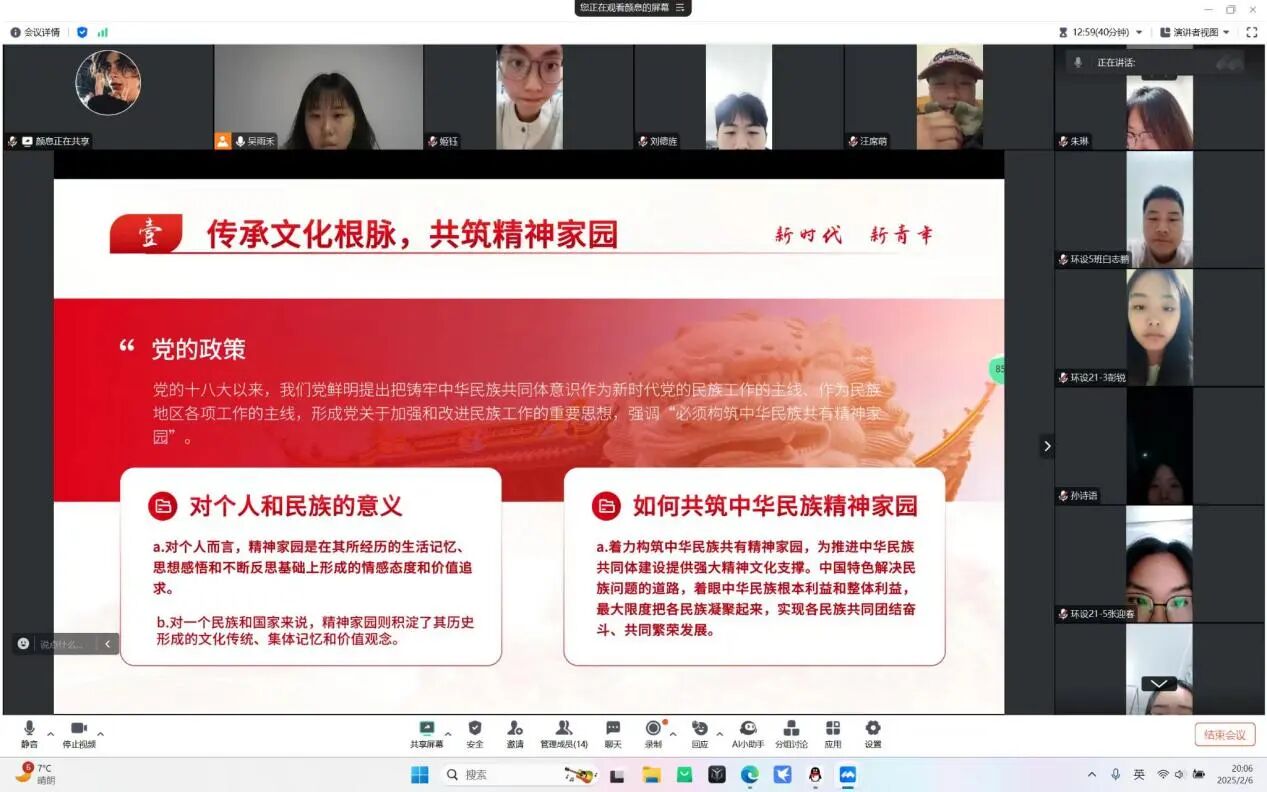The height and width of the screenshot is (792, 1267).
Task: Click the 结束会议 end meeting button
Action: (x=1224, y=735)
